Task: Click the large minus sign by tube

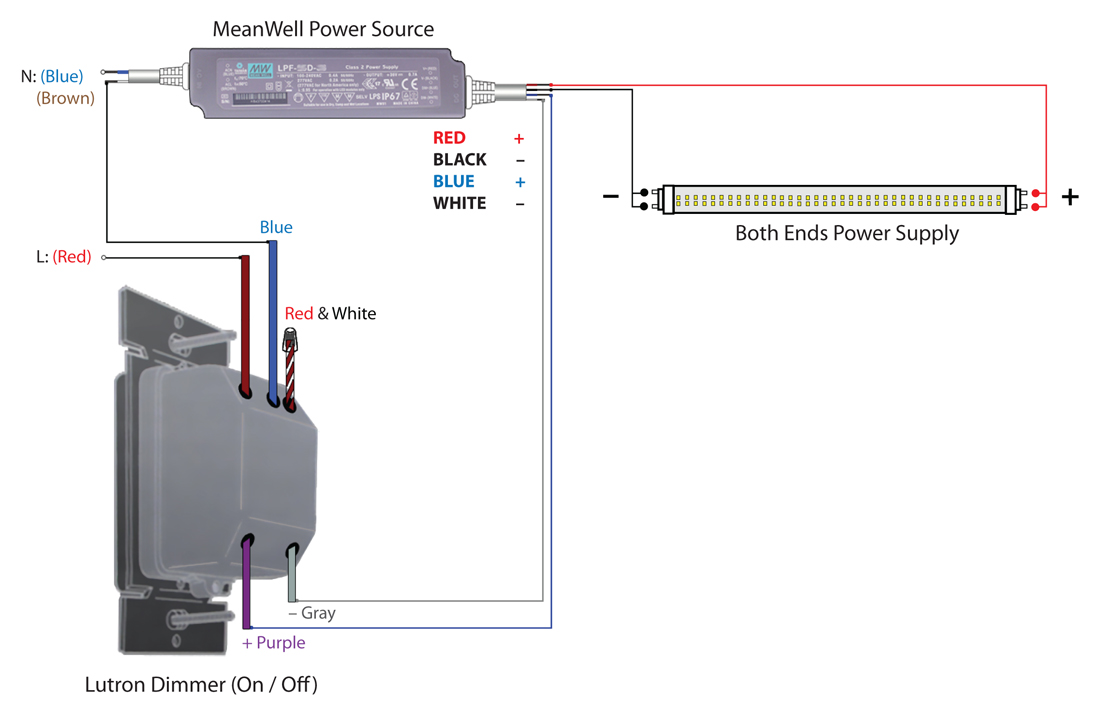Action: coord(610,196)
